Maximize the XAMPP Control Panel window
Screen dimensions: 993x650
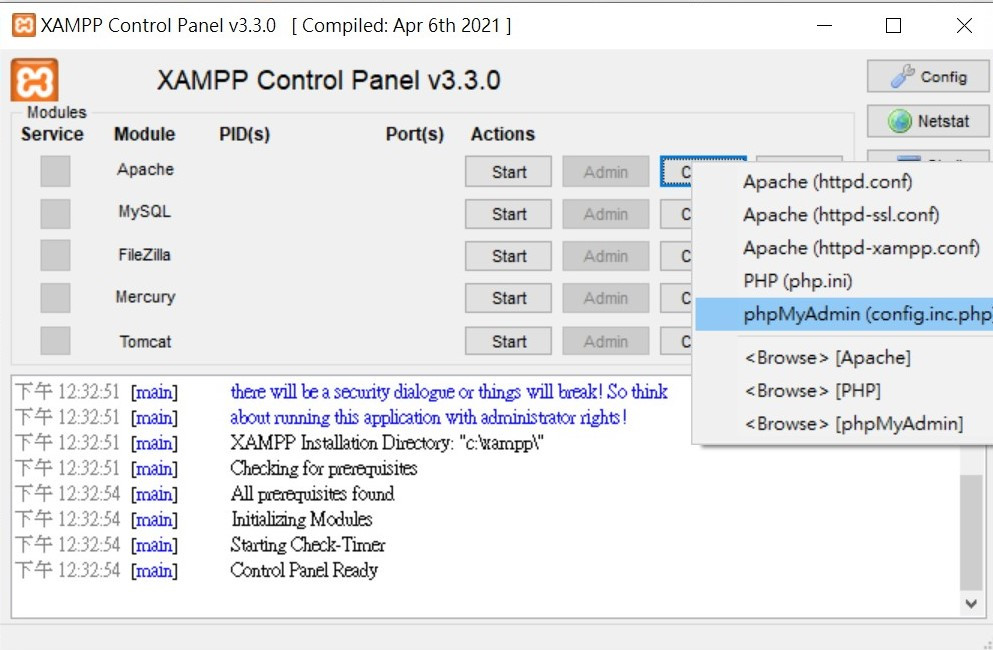893,25
